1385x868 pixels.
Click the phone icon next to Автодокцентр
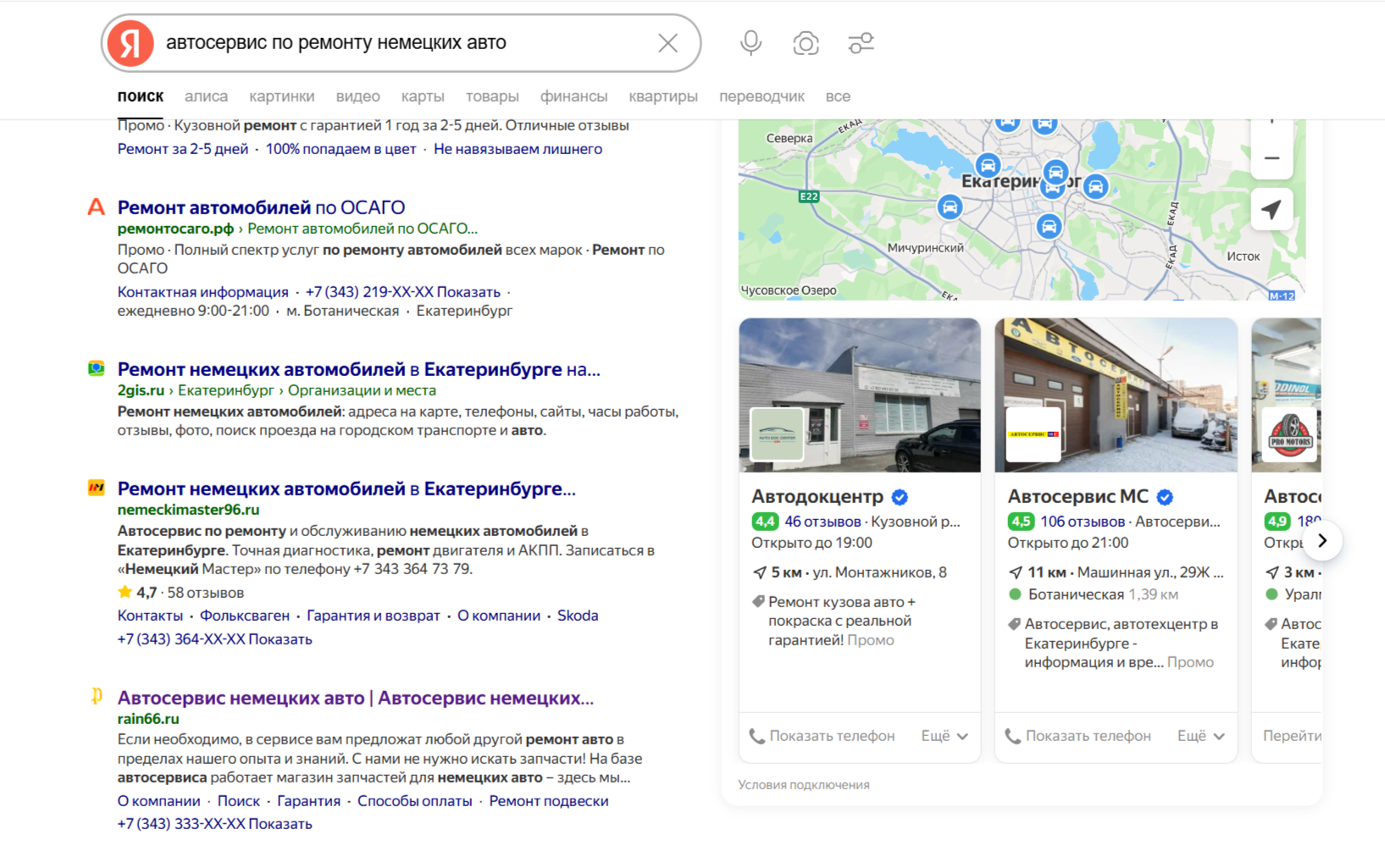(x=758, y=735)
